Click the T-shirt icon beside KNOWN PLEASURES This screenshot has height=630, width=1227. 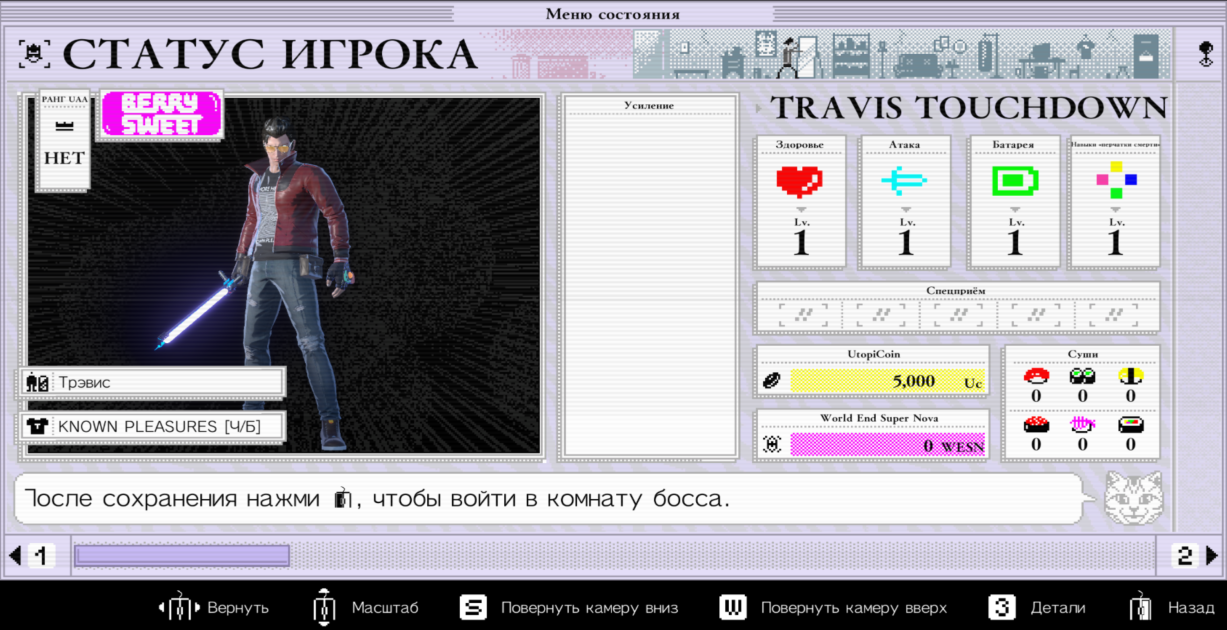click(x=38, y=426)
